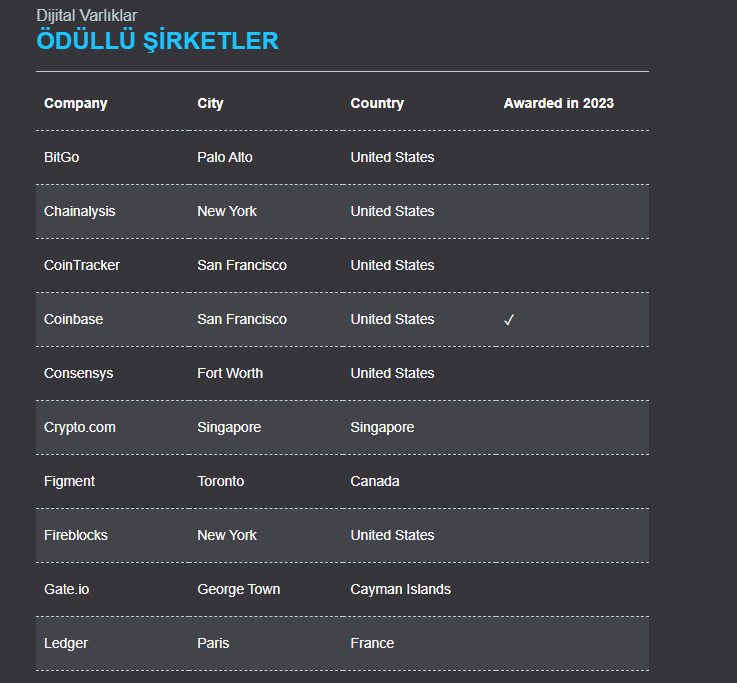Click the Dijital Varlıklar category label
737x683 pixels.
[87, 15]
